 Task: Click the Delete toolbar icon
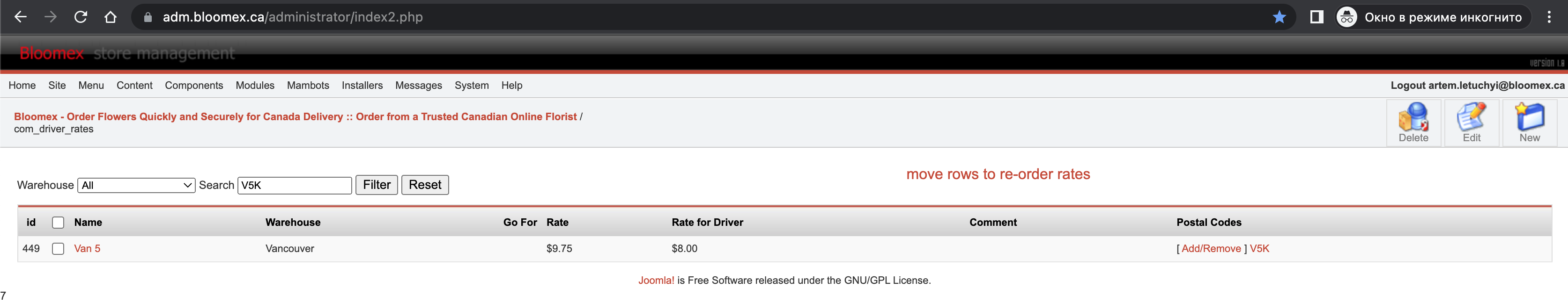pyautogui.click(x=1413, y=123)
